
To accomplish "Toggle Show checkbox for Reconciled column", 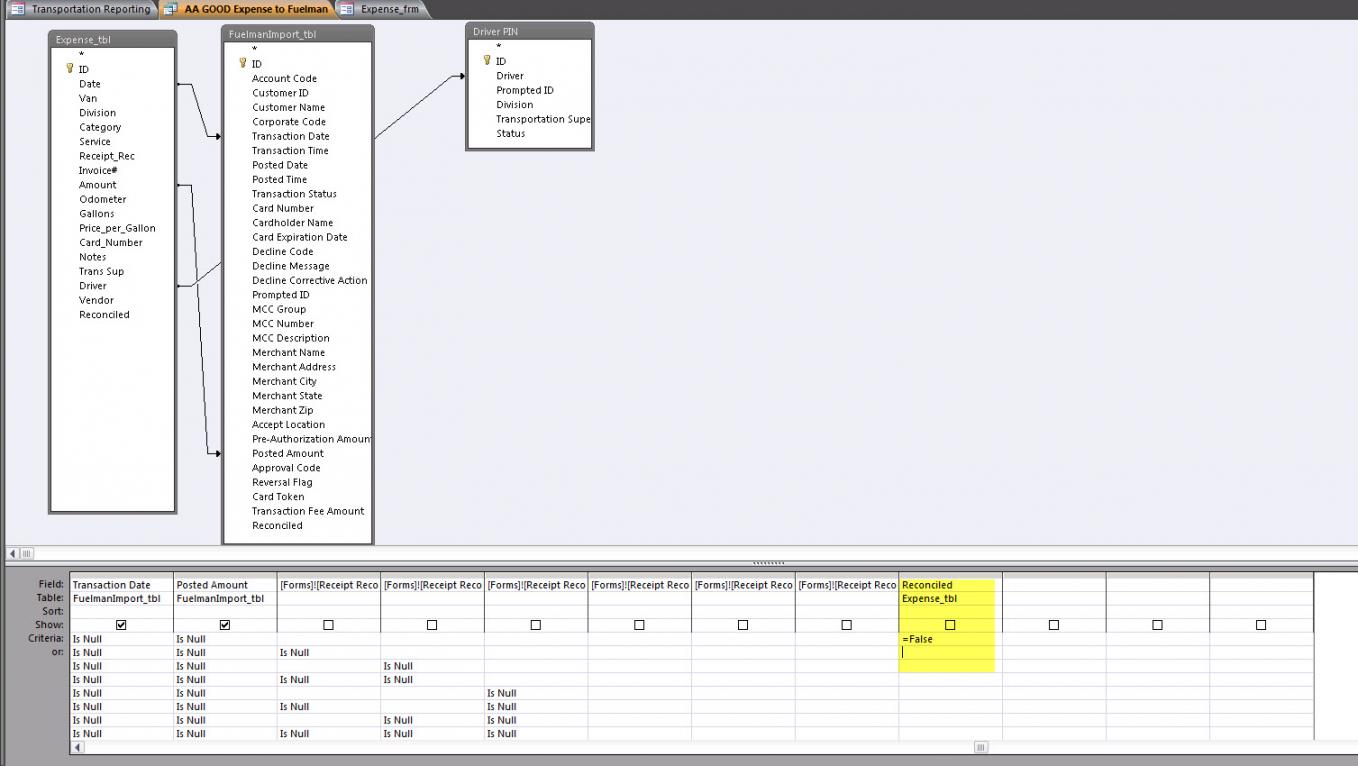I will pos(950,625).
